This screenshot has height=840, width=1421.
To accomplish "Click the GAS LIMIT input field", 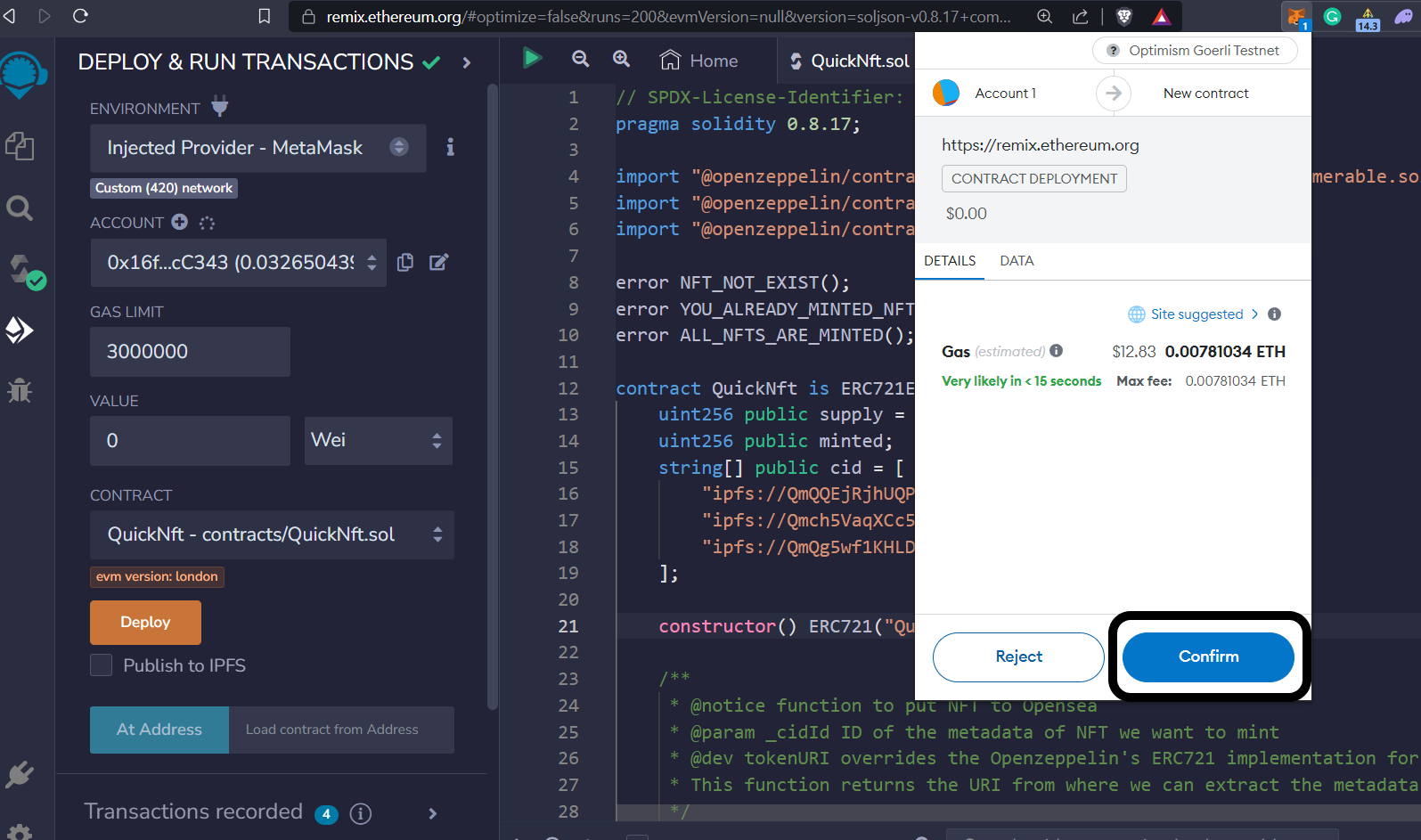I will tap(190, 352).
